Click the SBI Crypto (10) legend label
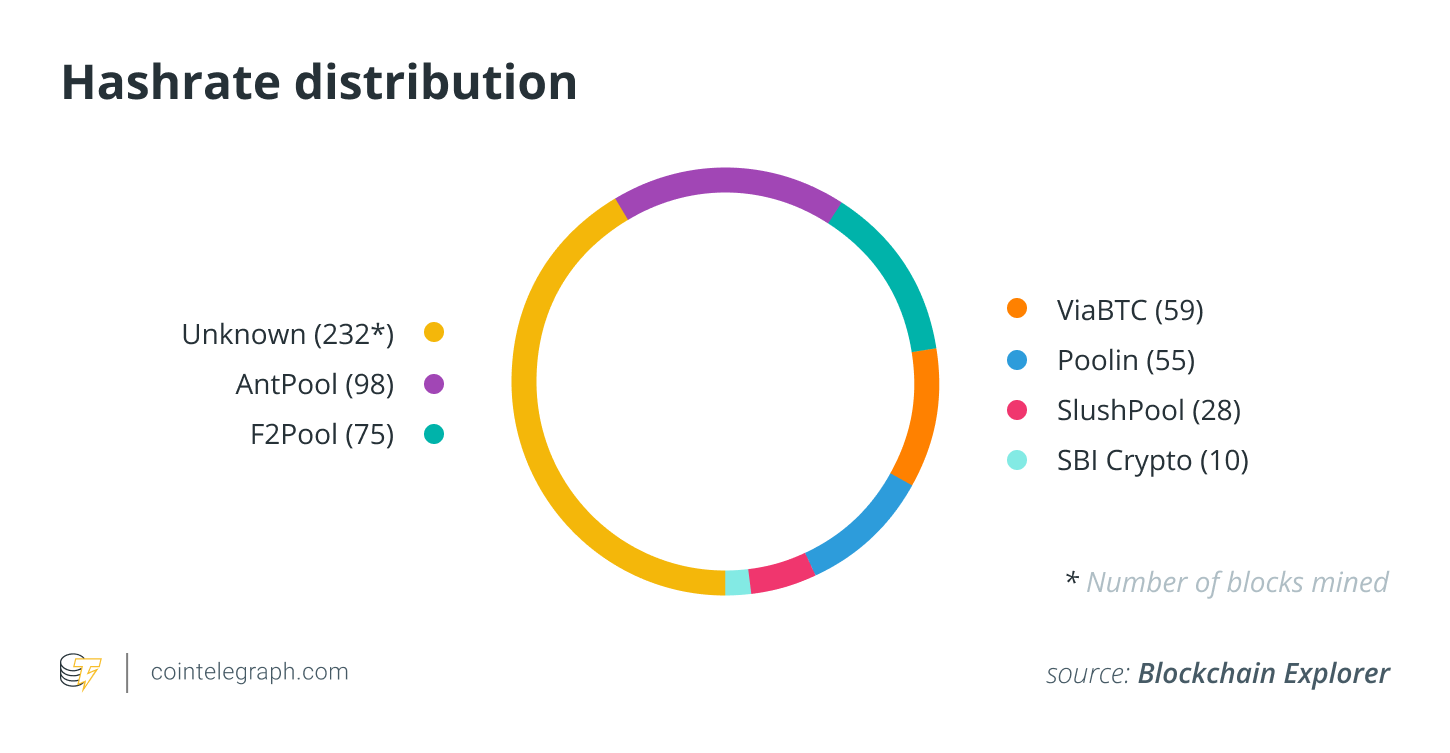Viewport: 1450px width, 753px height. (x=1152, y=461)
